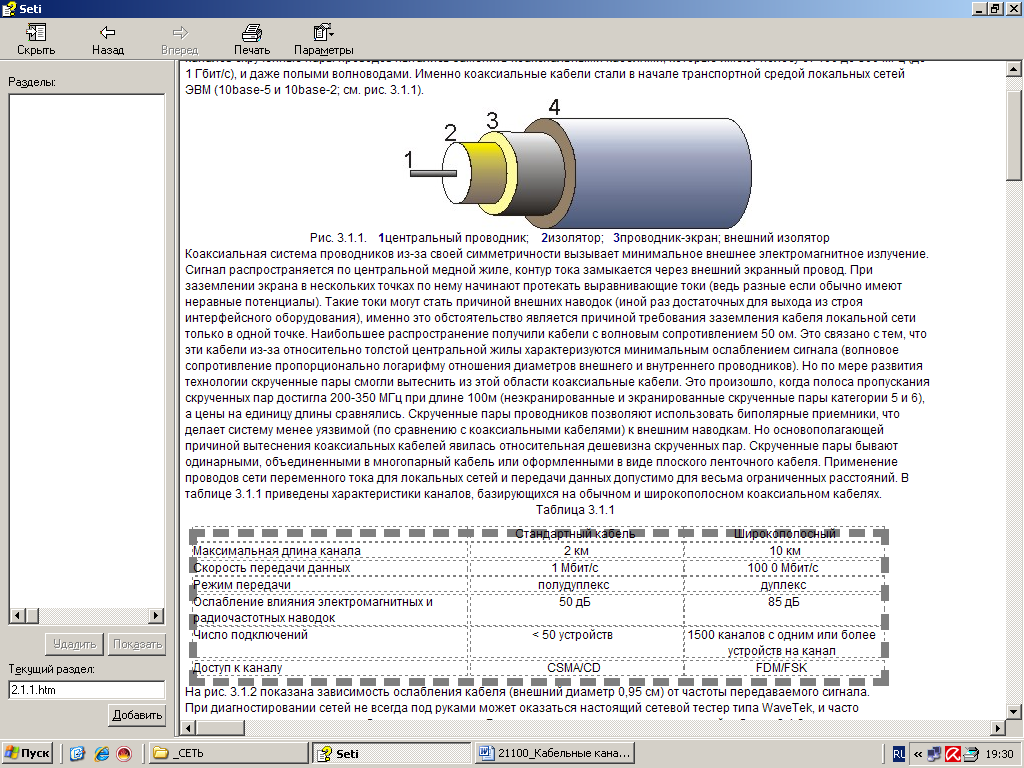Click the Удалить button

click(x=74, y=644)
